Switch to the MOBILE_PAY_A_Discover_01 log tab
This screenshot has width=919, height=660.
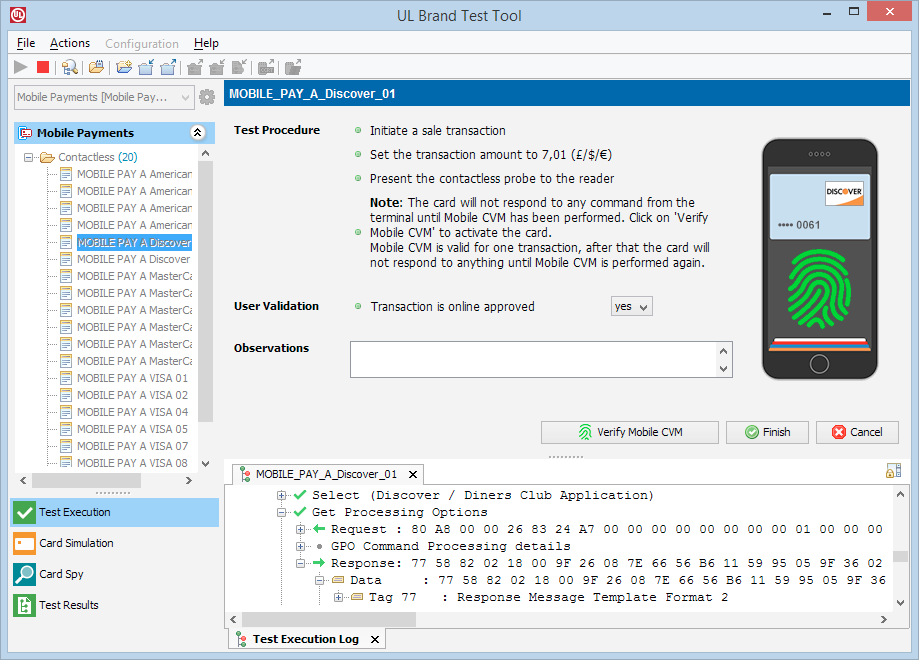tap(326, 474)
